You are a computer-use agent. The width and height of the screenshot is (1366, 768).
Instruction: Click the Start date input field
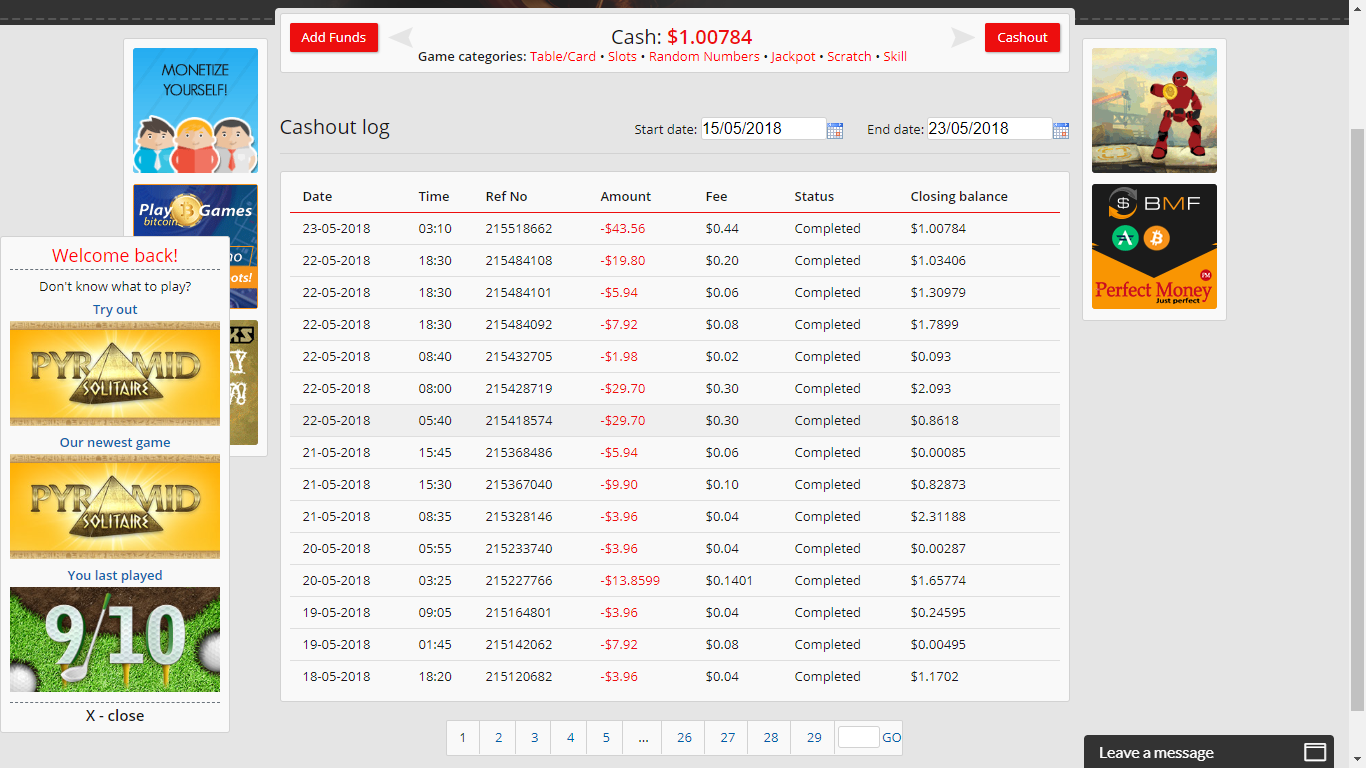point(763,129)
